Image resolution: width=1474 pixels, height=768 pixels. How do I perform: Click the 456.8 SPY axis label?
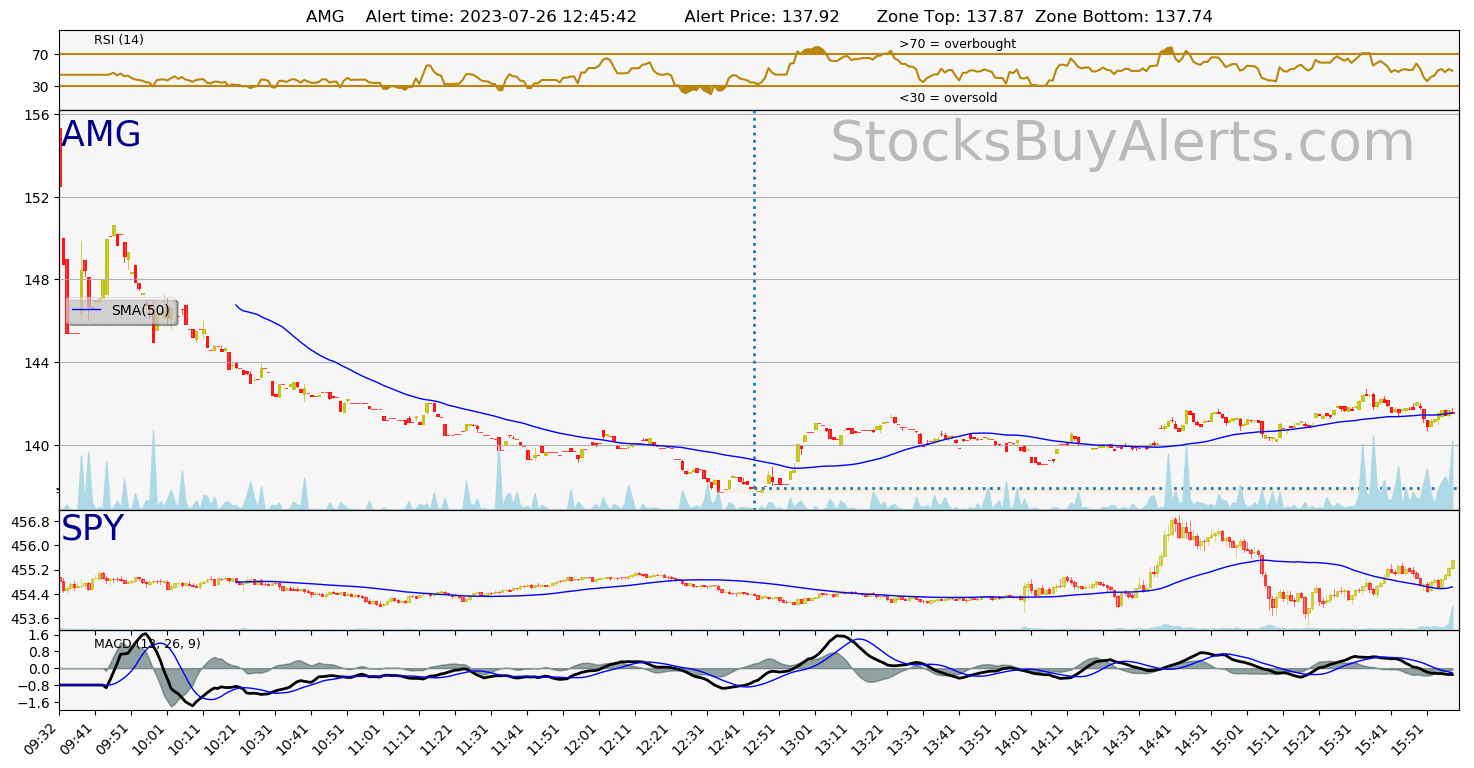point(31,522)
